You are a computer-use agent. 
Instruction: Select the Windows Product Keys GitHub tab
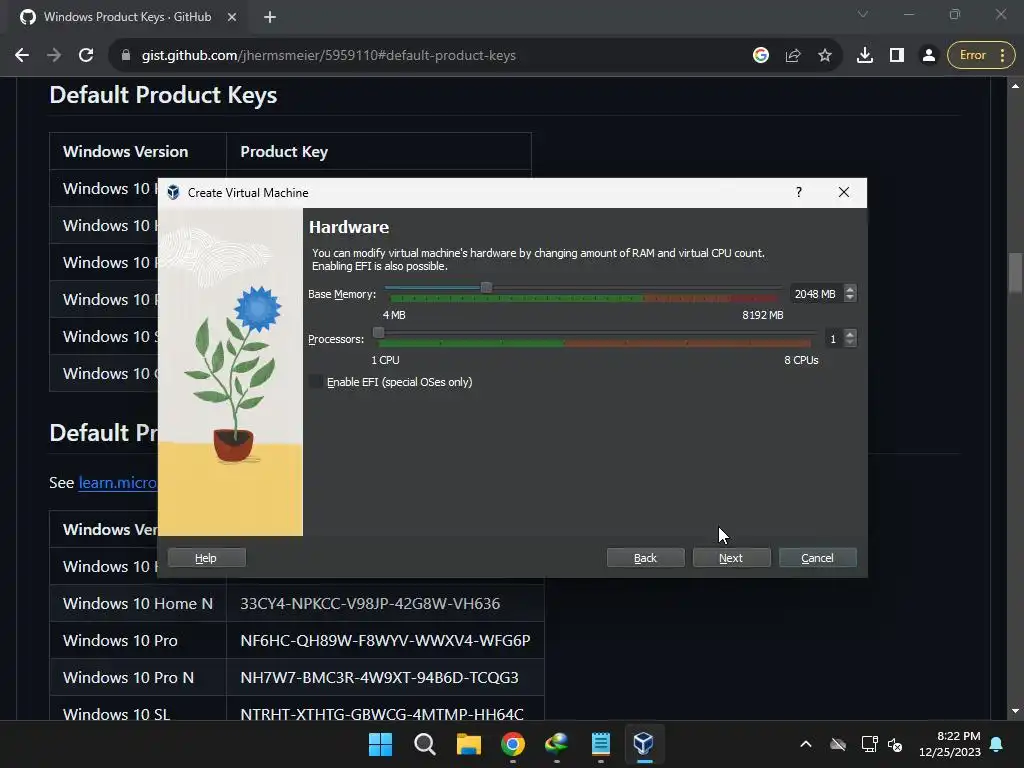click(x=127, y=17)
